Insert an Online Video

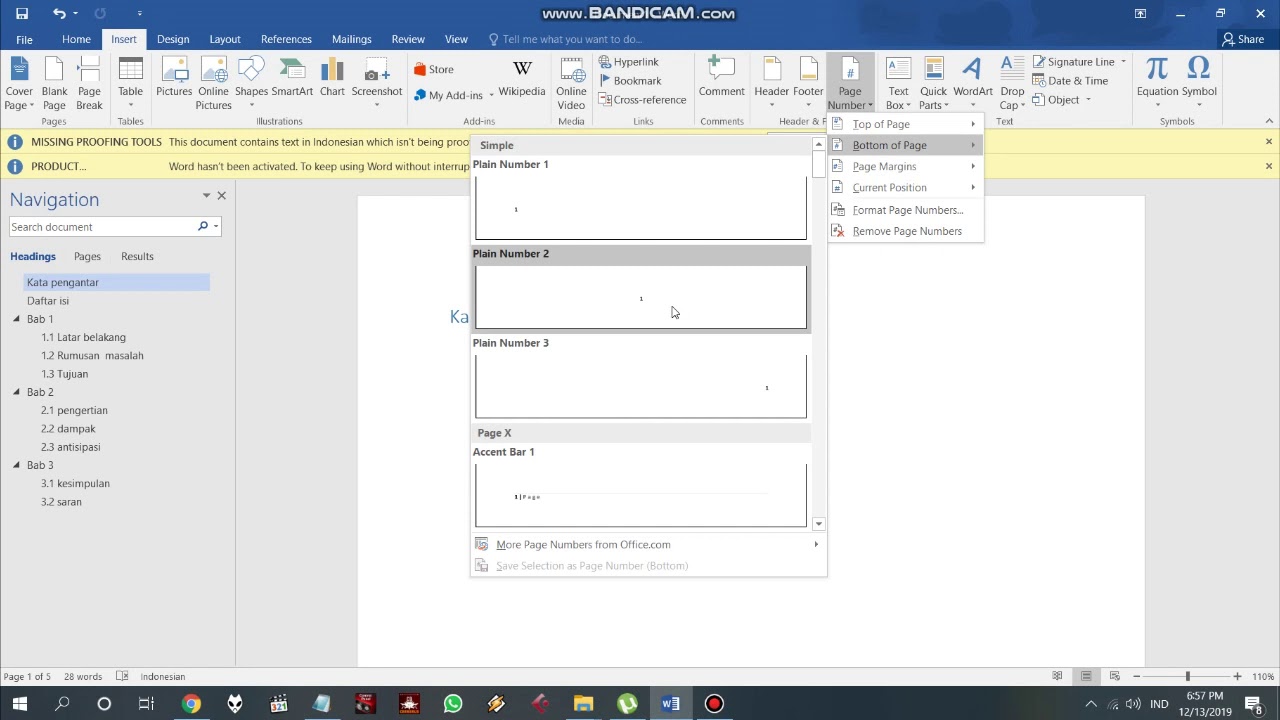point(571,84)
